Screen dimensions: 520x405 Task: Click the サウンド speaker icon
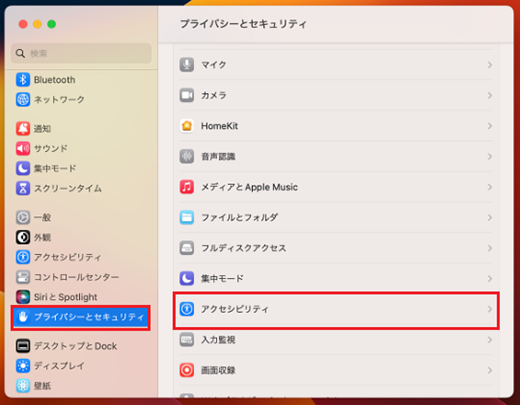(x=23, y=148)
